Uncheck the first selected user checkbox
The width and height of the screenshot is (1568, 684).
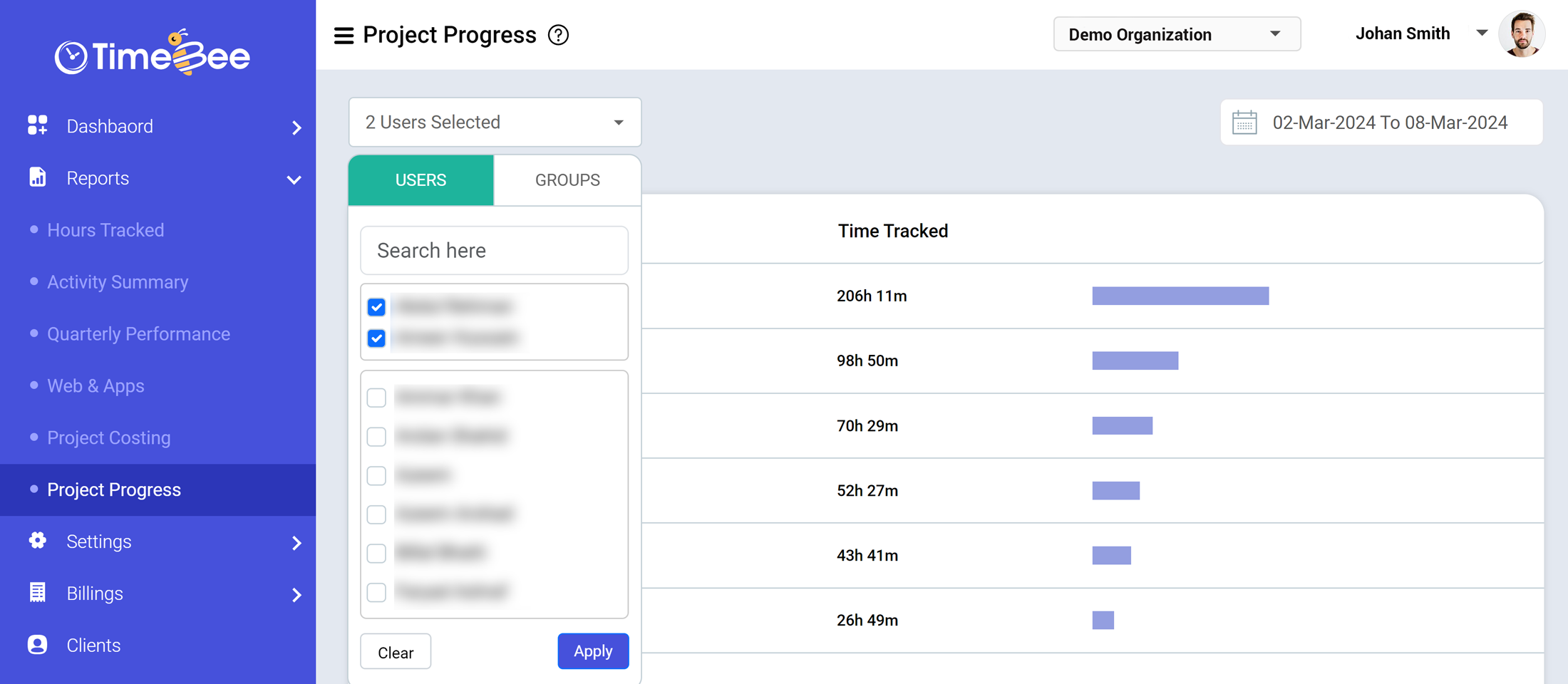coord(376,307)
